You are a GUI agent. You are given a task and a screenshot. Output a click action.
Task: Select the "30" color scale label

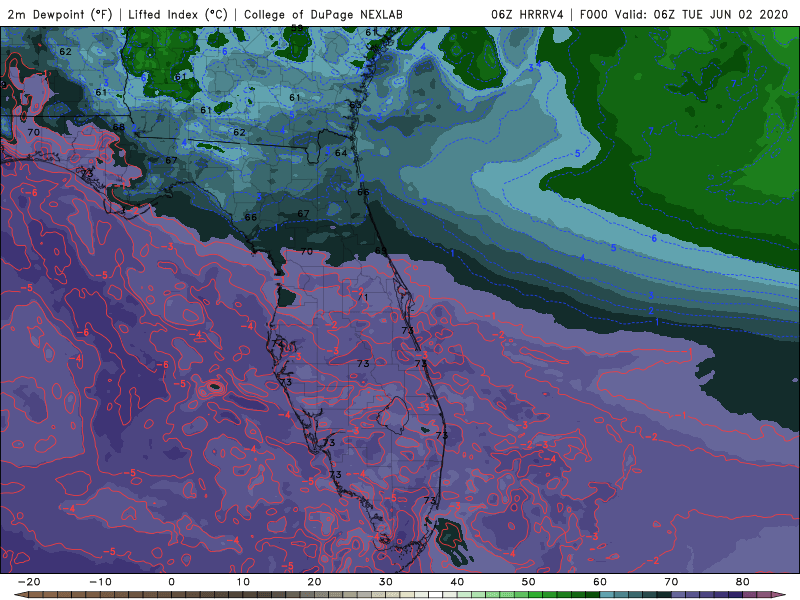386,582
